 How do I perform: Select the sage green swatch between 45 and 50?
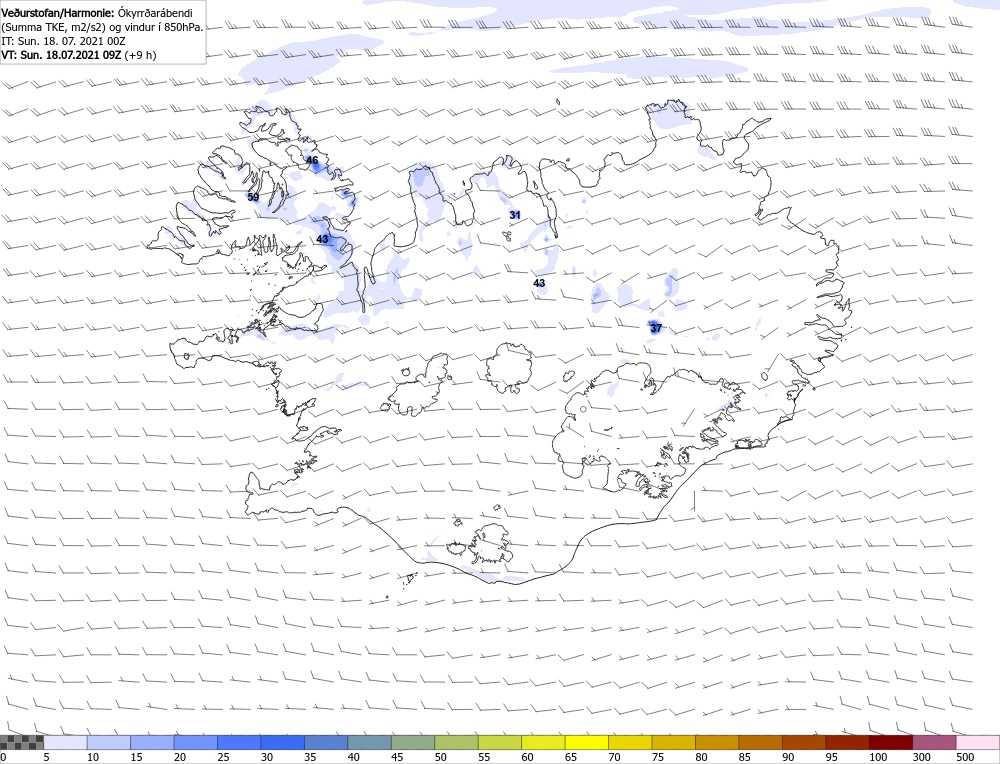(x=413, y=742)
